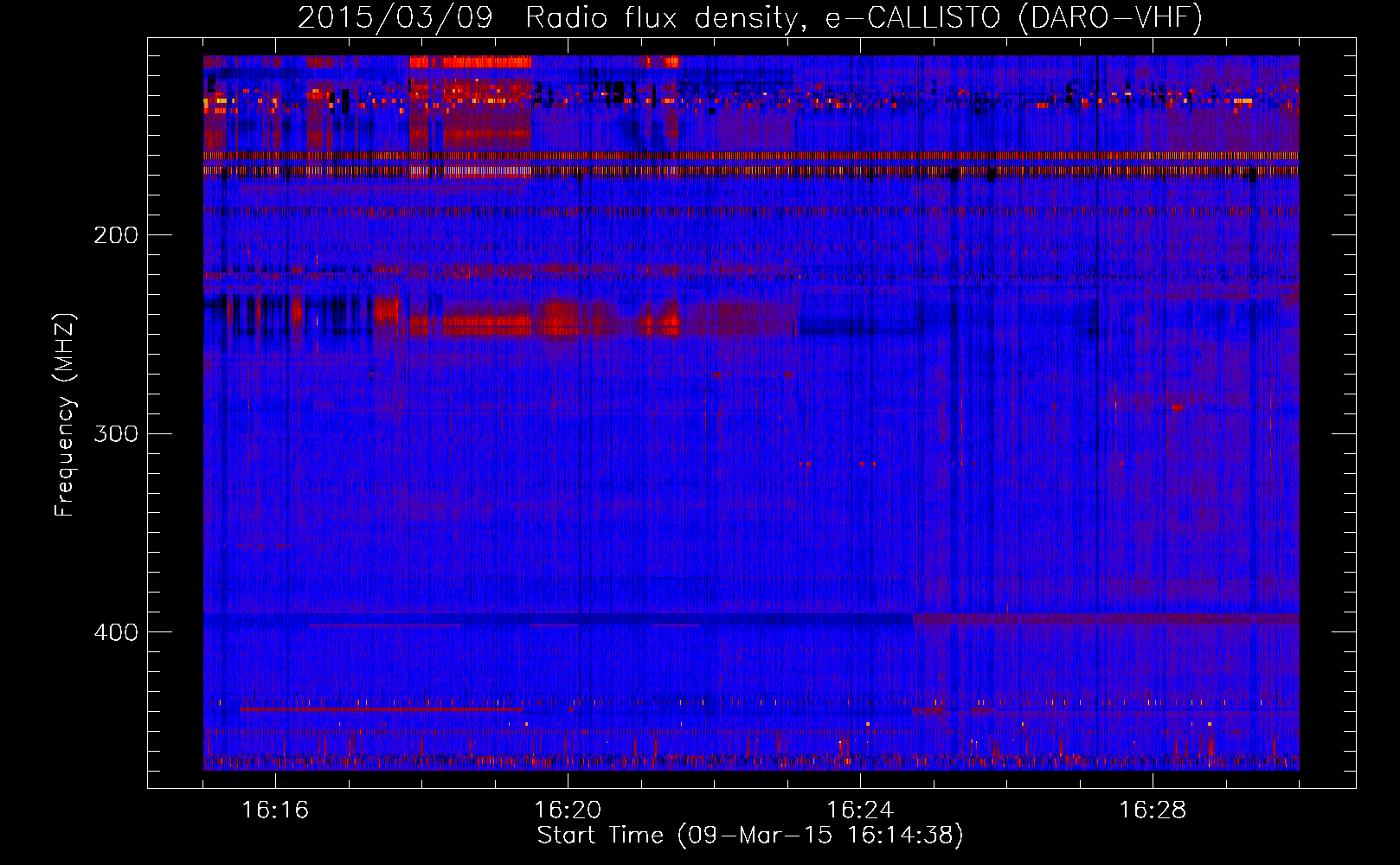
Task: Click the '400' frequency tick label
Action: coord(116,632)
